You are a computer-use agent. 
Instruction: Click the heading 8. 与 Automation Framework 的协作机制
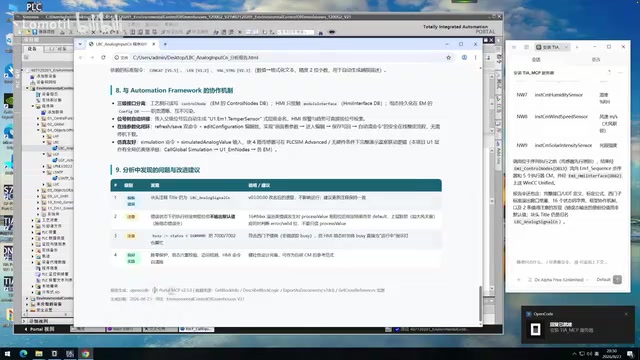coord(174,90)
